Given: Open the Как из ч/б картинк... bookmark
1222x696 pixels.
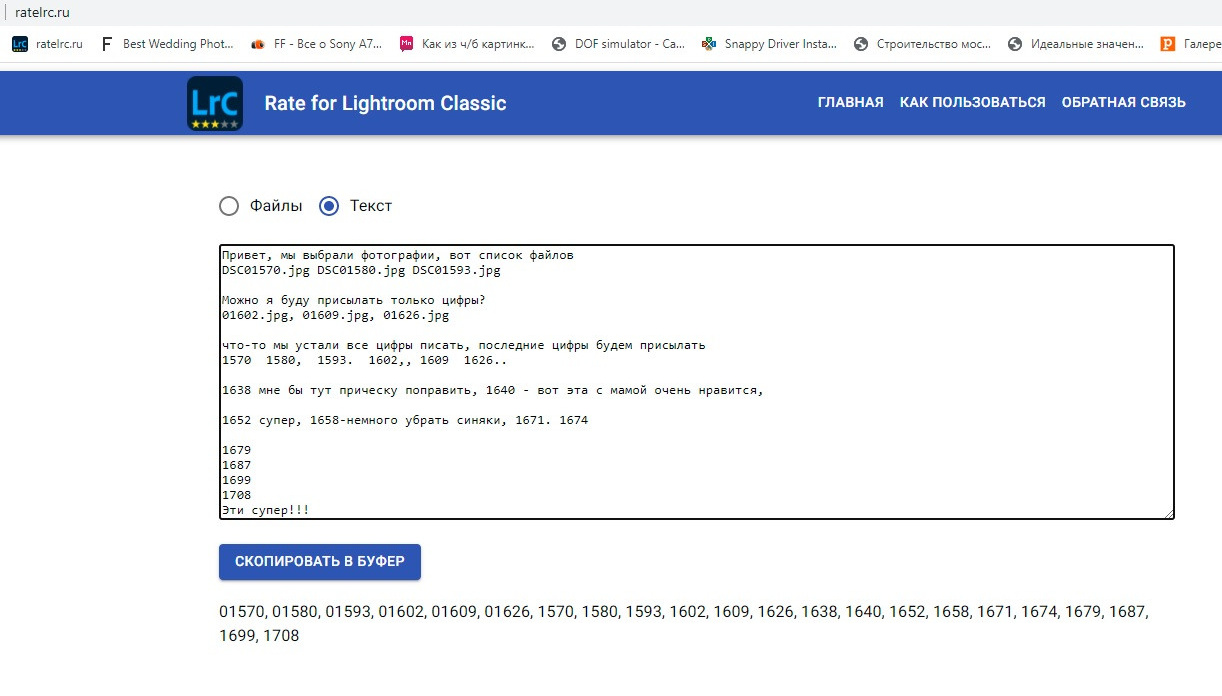Looking at the screenshot, I should pos(467,44).
